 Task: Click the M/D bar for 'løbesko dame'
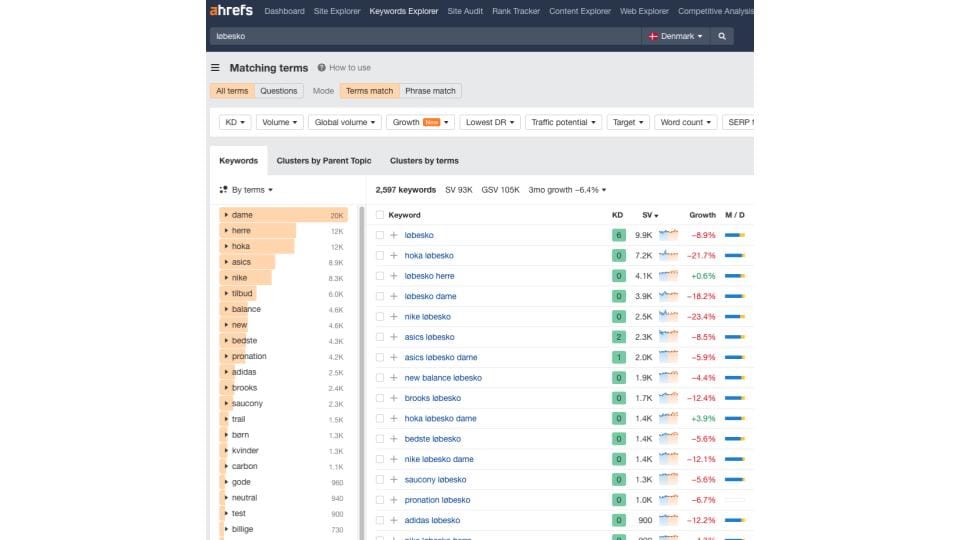click(735, 296)
